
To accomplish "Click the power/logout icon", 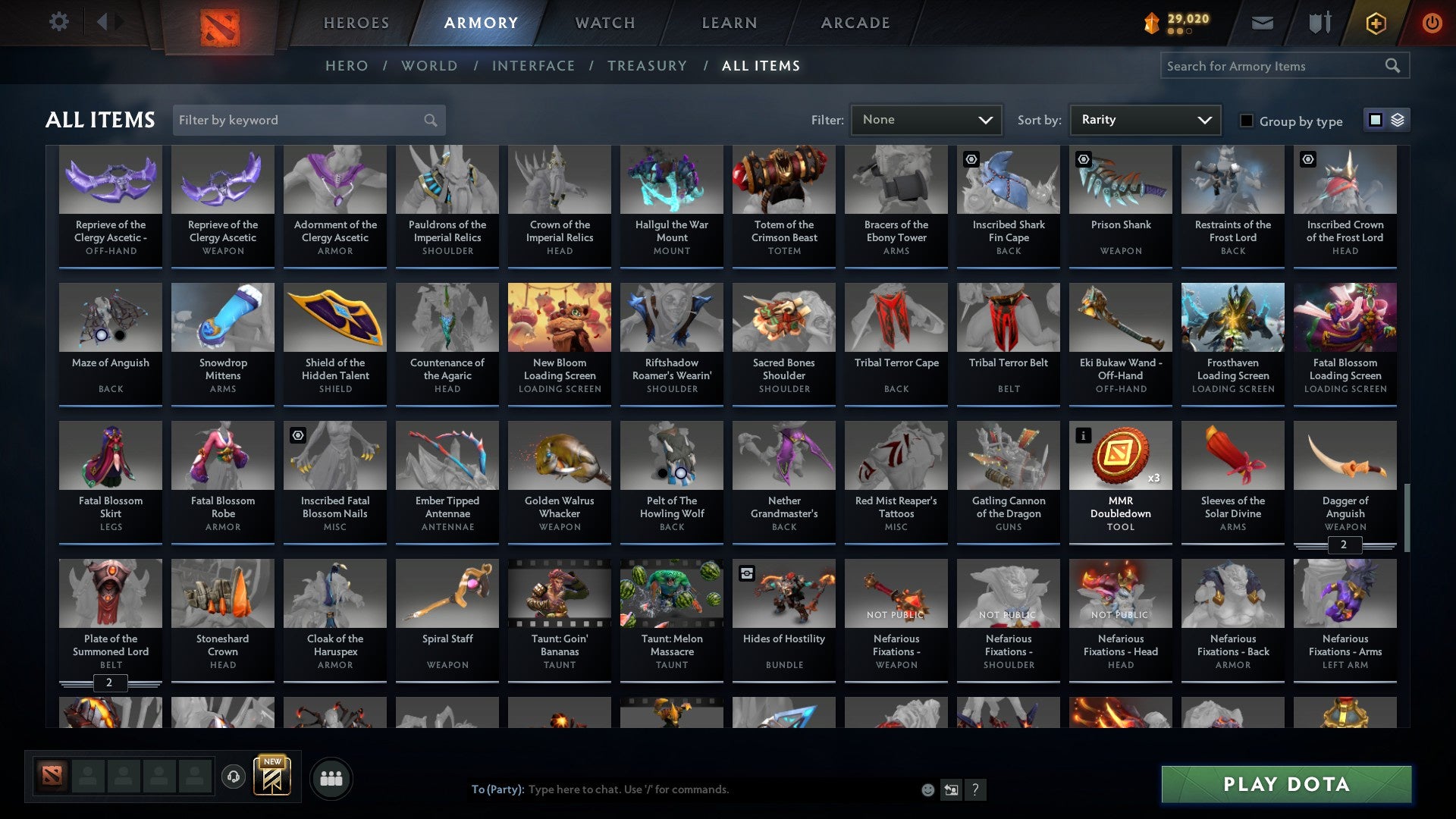I will [x=1432, y=23].
